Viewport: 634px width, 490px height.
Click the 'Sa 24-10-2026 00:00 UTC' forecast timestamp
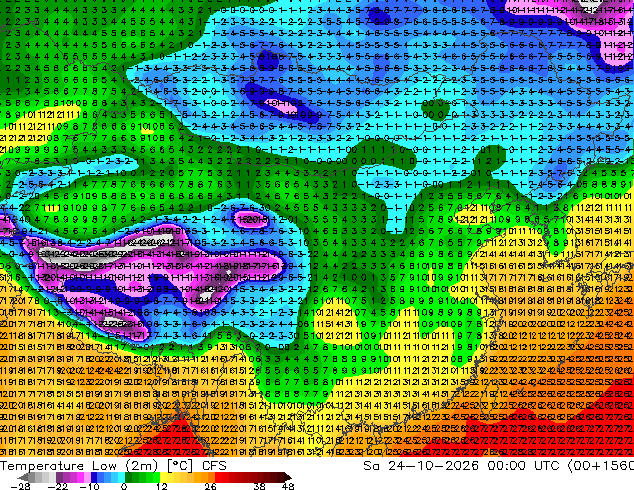tap(461, 466)
